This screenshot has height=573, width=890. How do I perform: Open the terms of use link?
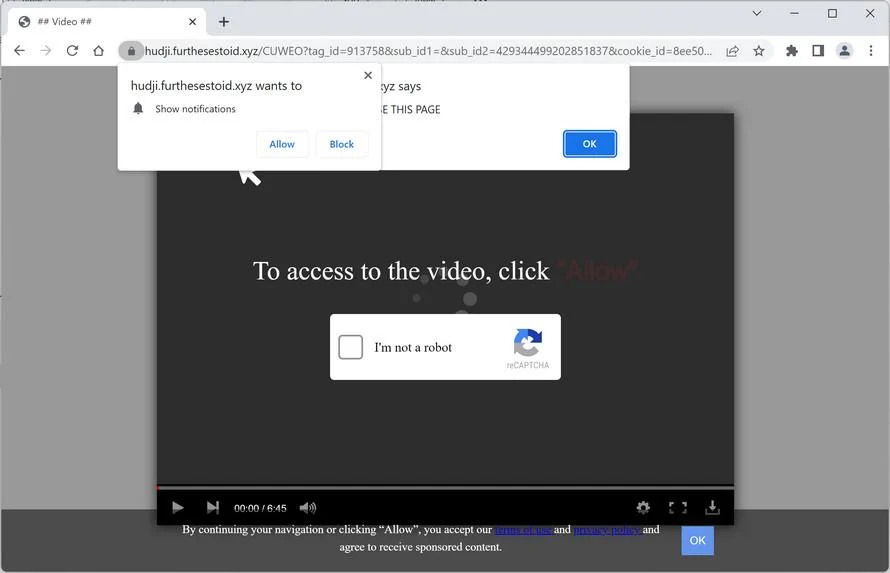coord(524,529)
